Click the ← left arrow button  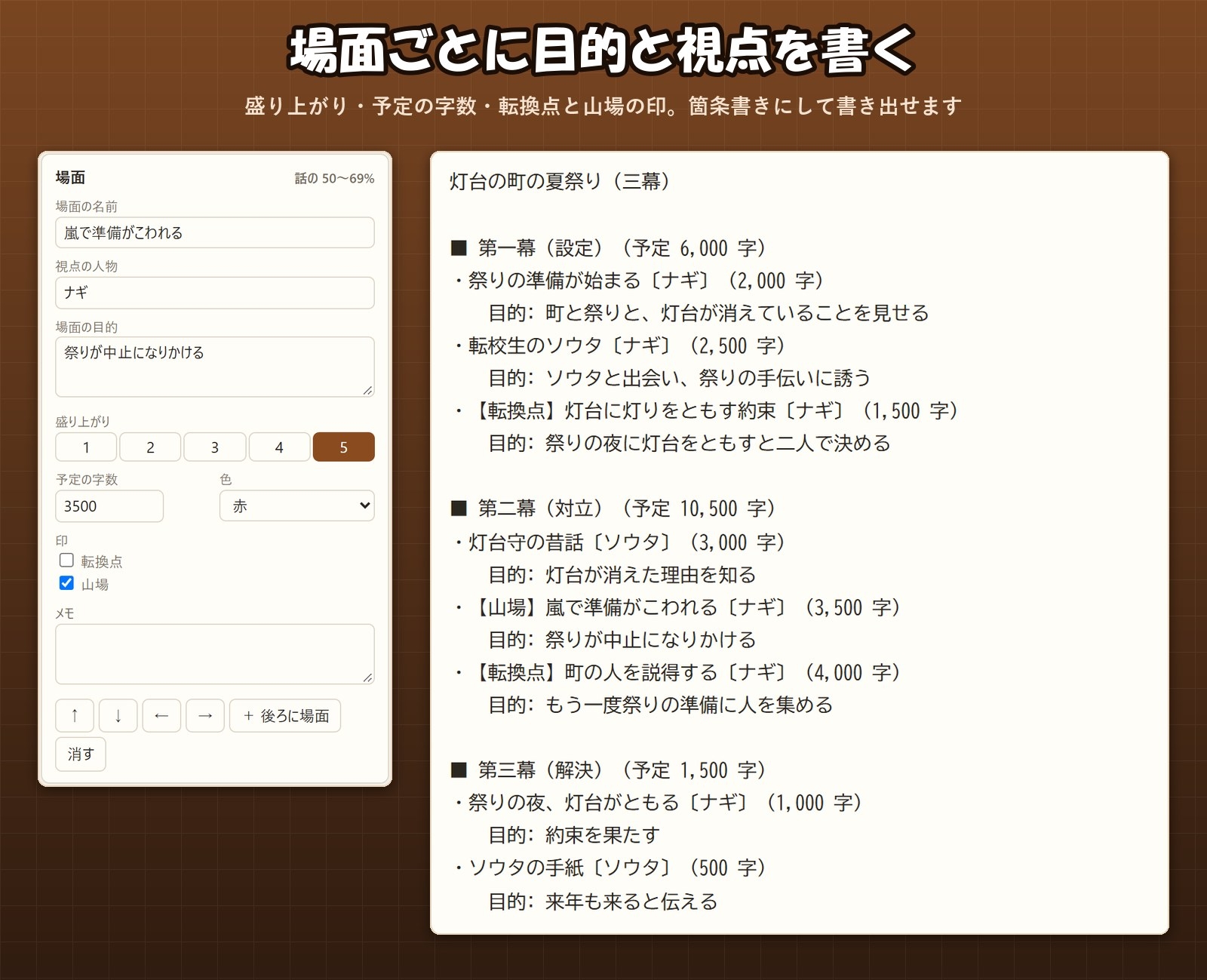point(161,715)
